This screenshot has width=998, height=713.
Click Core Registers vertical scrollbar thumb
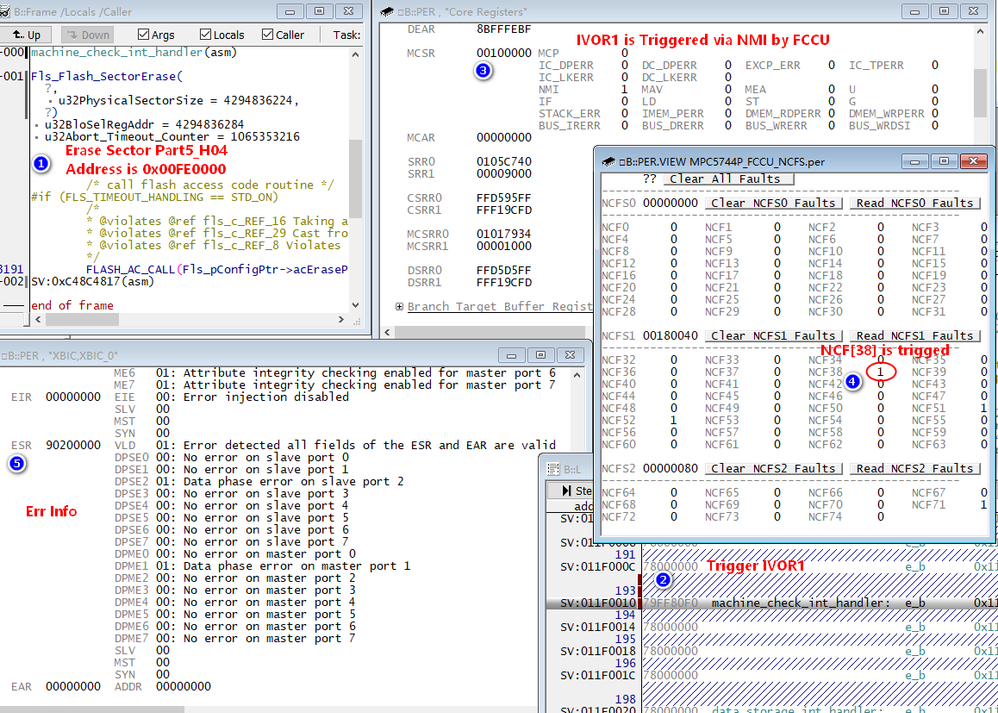tap(981, 94)
